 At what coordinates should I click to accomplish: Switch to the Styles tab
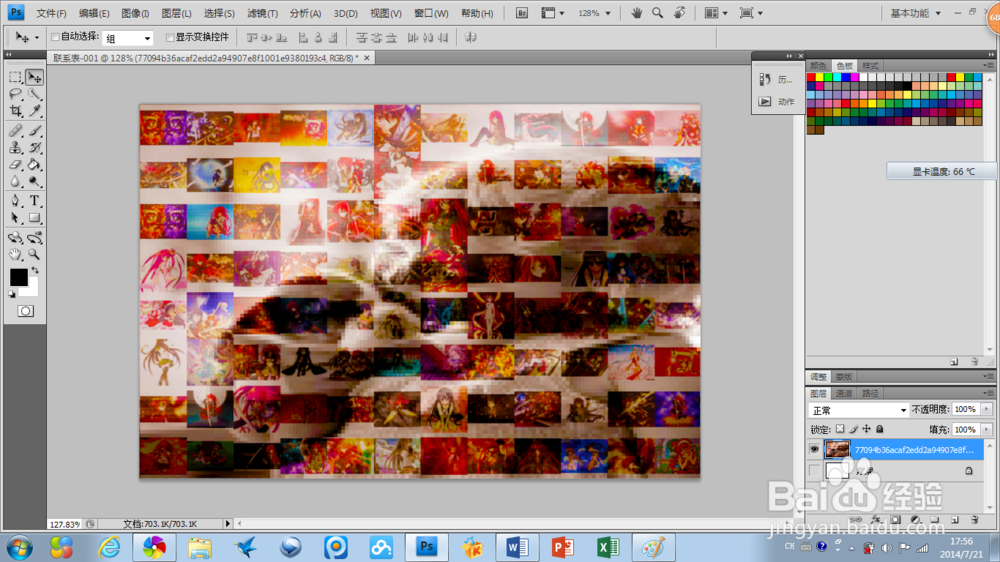870,66
